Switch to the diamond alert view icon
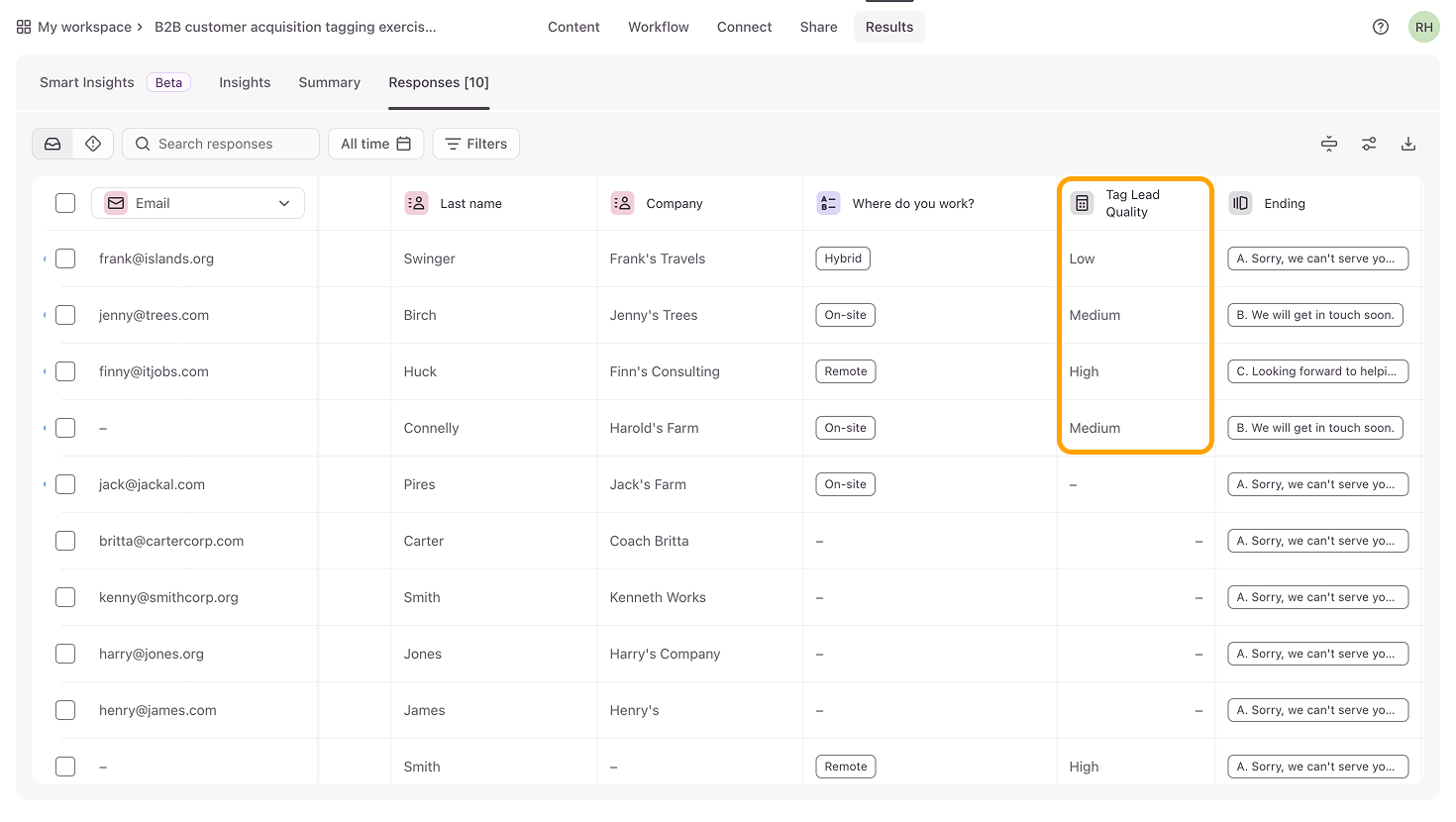The height and width of the screenshot is (822, 1456). coord(93,144)
